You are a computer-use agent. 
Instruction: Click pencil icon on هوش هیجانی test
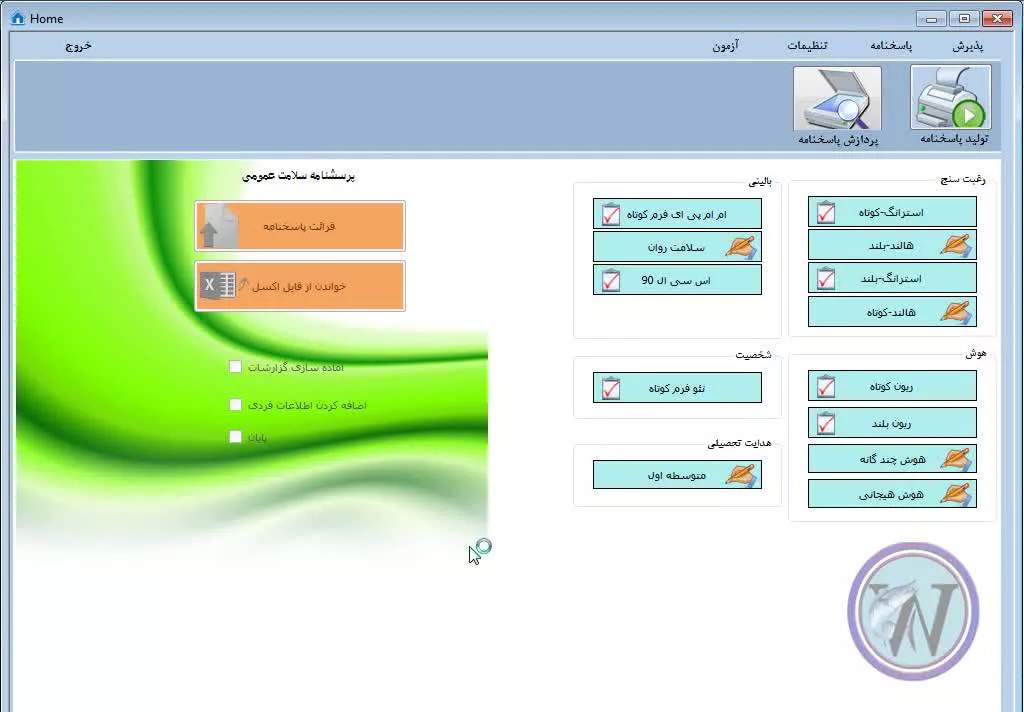point(955,494)
